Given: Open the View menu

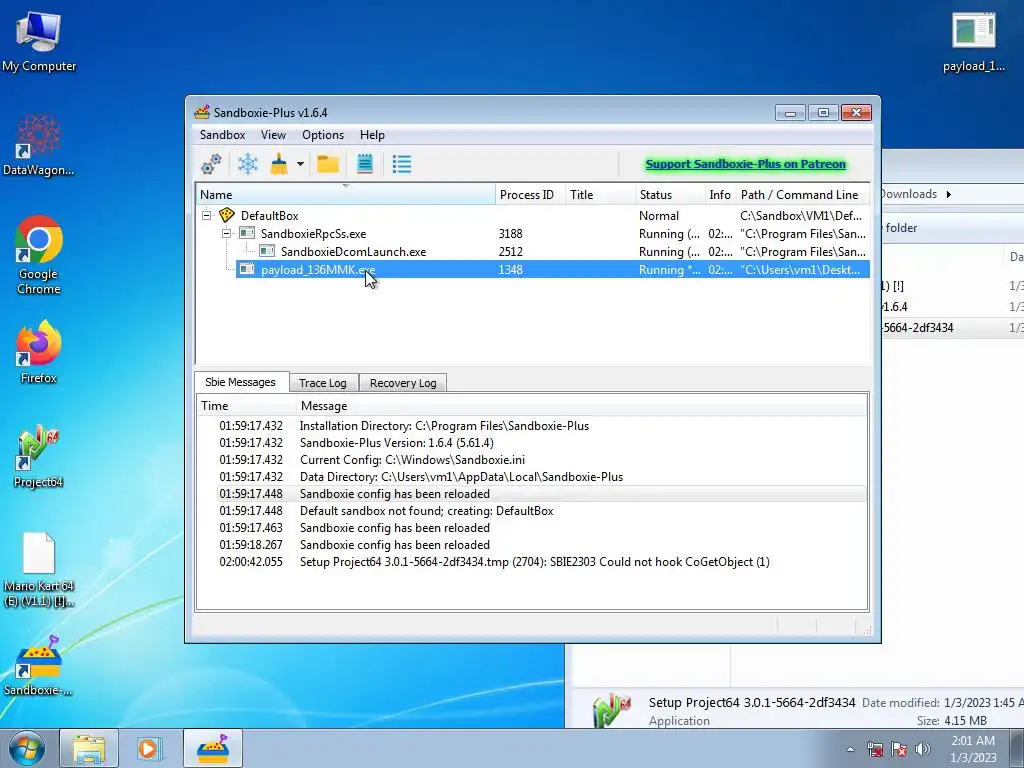Looking at the screenshot, I should (273, 135).
